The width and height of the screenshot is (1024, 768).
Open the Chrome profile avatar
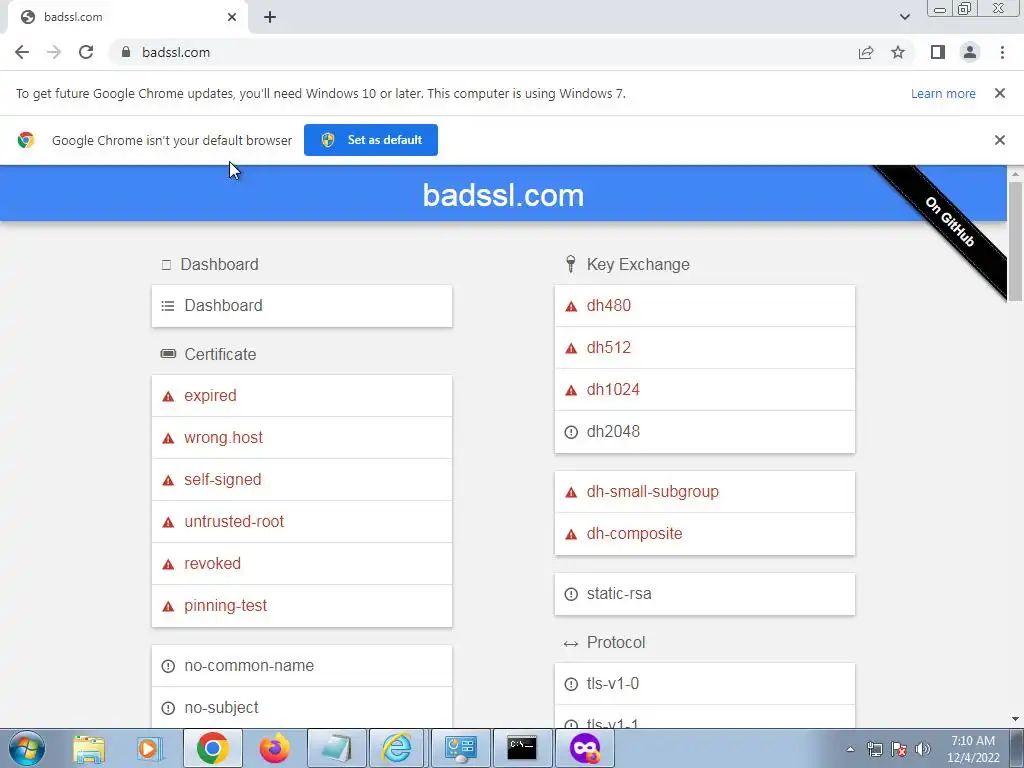[x=970, y=52]
